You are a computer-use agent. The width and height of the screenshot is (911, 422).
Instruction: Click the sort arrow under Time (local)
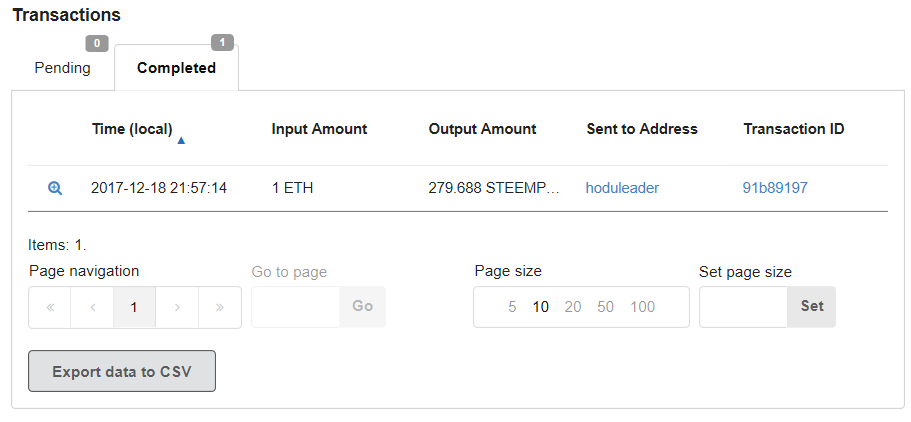(181, 141)
